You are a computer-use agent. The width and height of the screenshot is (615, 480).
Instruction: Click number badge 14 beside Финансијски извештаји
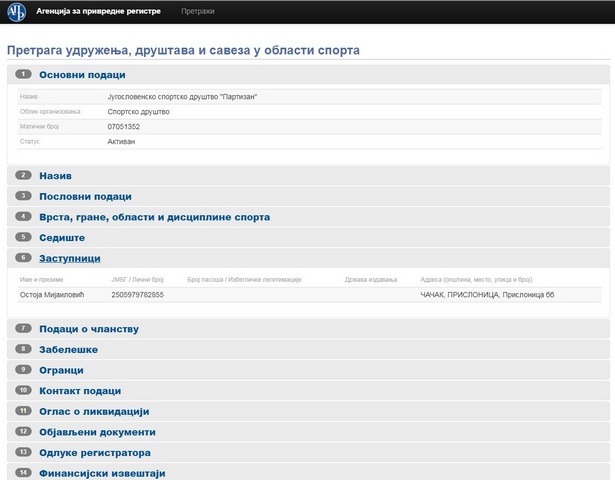click(x=24, y=473)
